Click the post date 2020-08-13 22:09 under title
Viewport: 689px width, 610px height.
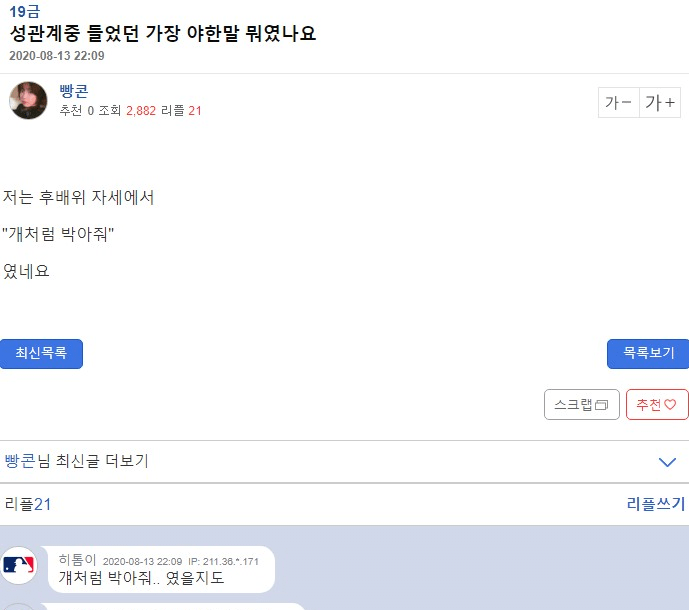[56, 56]
